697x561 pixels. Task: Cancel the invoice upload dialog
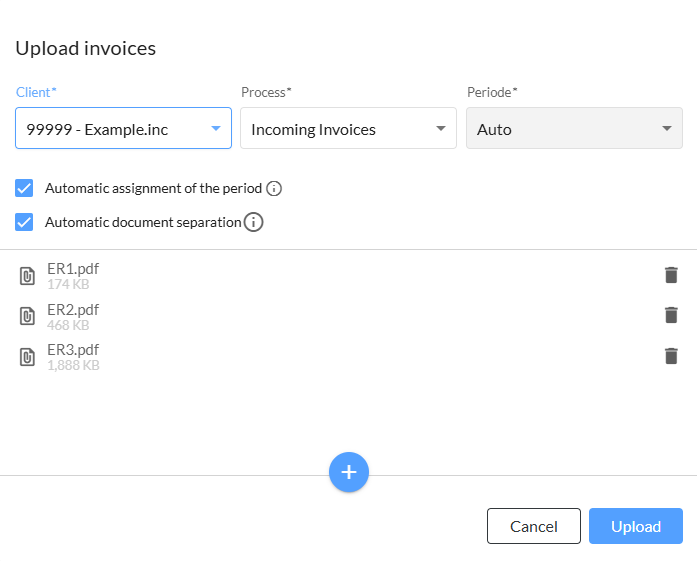click(x=534, y=526)
